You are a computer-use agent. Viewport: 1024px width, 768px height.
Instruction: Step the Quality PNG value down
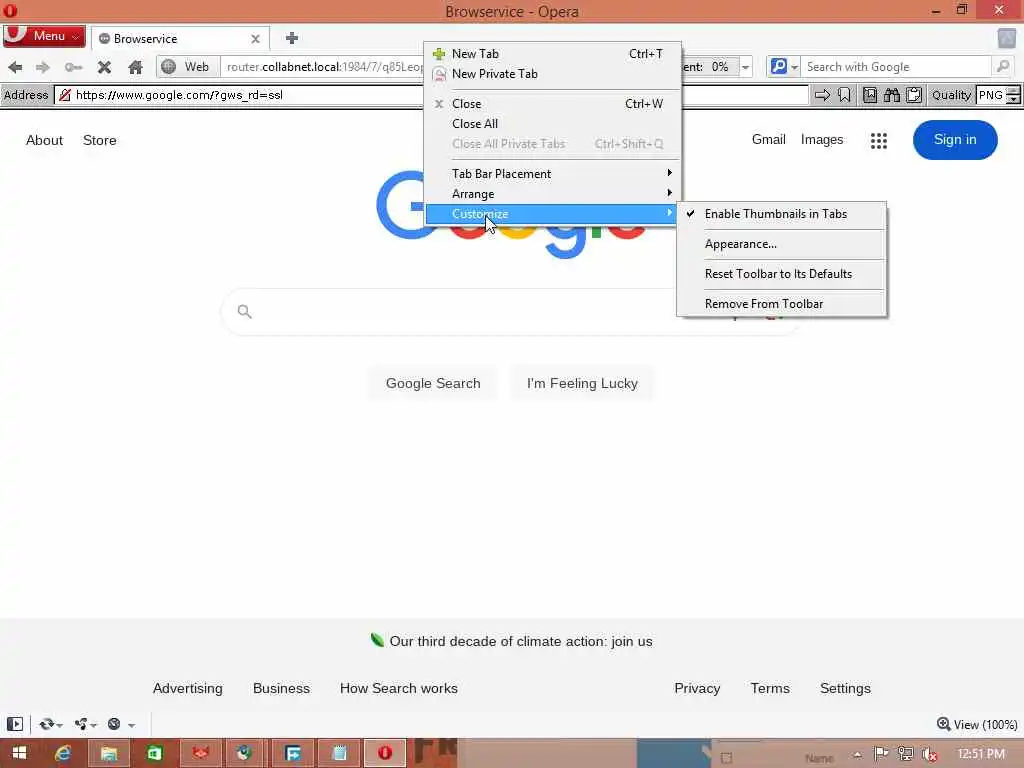(x=1013, y=99)
